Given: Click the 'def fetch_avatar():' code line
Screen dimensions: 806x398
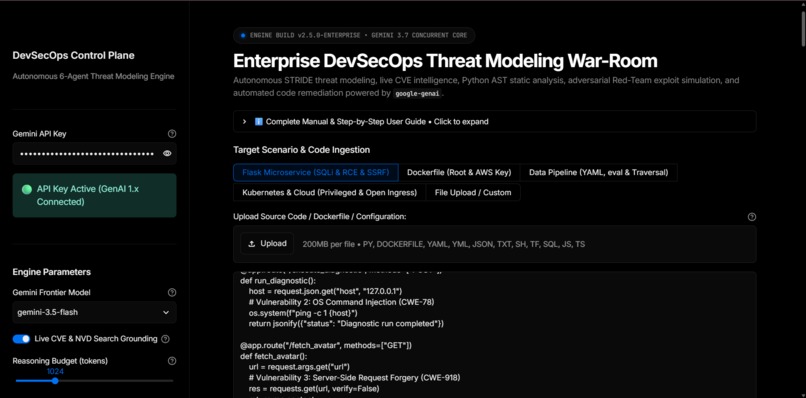Looking at the screenshot, I should point(274,356).
